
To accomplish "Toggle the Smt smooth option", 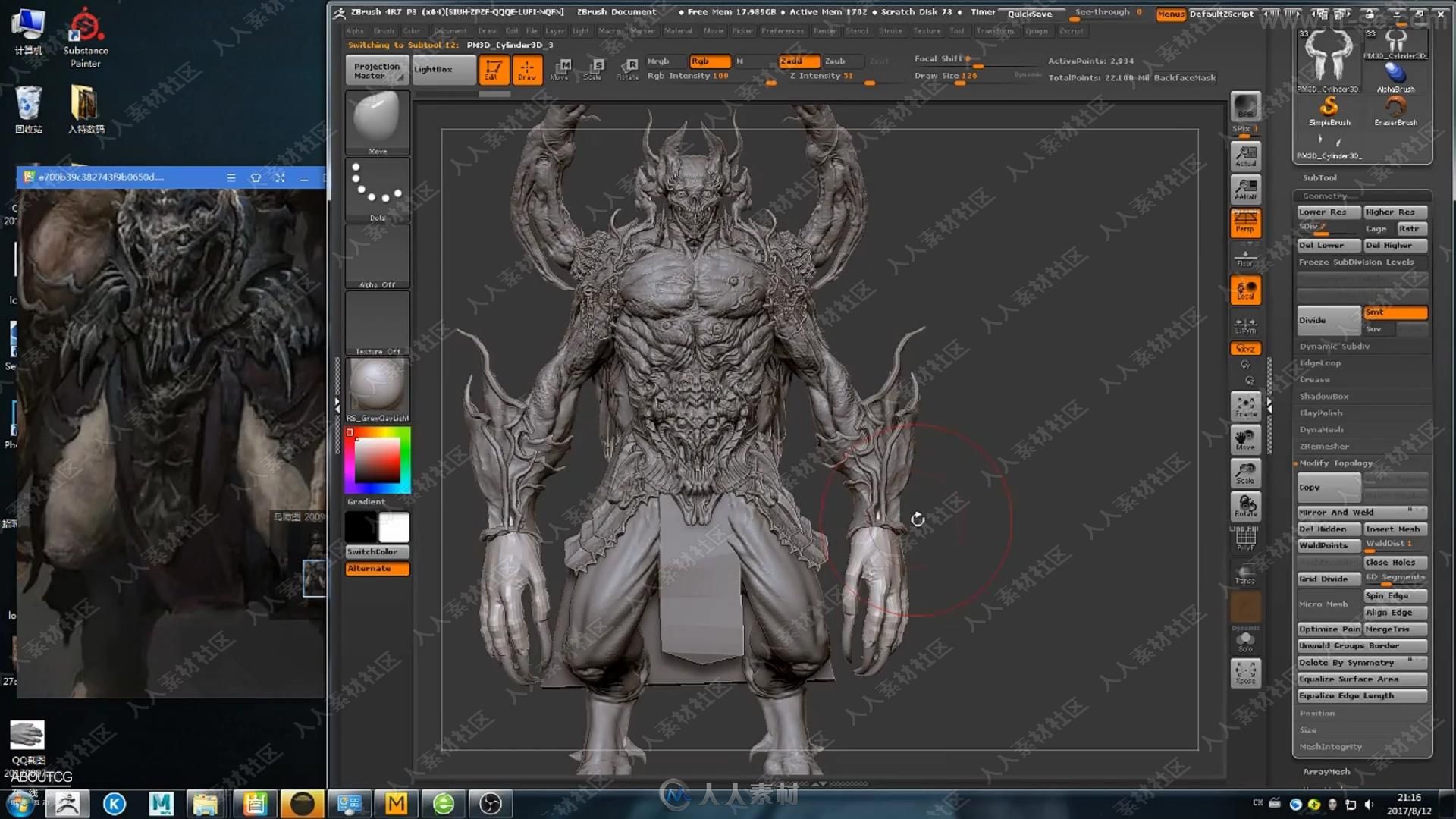I will pos(1395,312).
